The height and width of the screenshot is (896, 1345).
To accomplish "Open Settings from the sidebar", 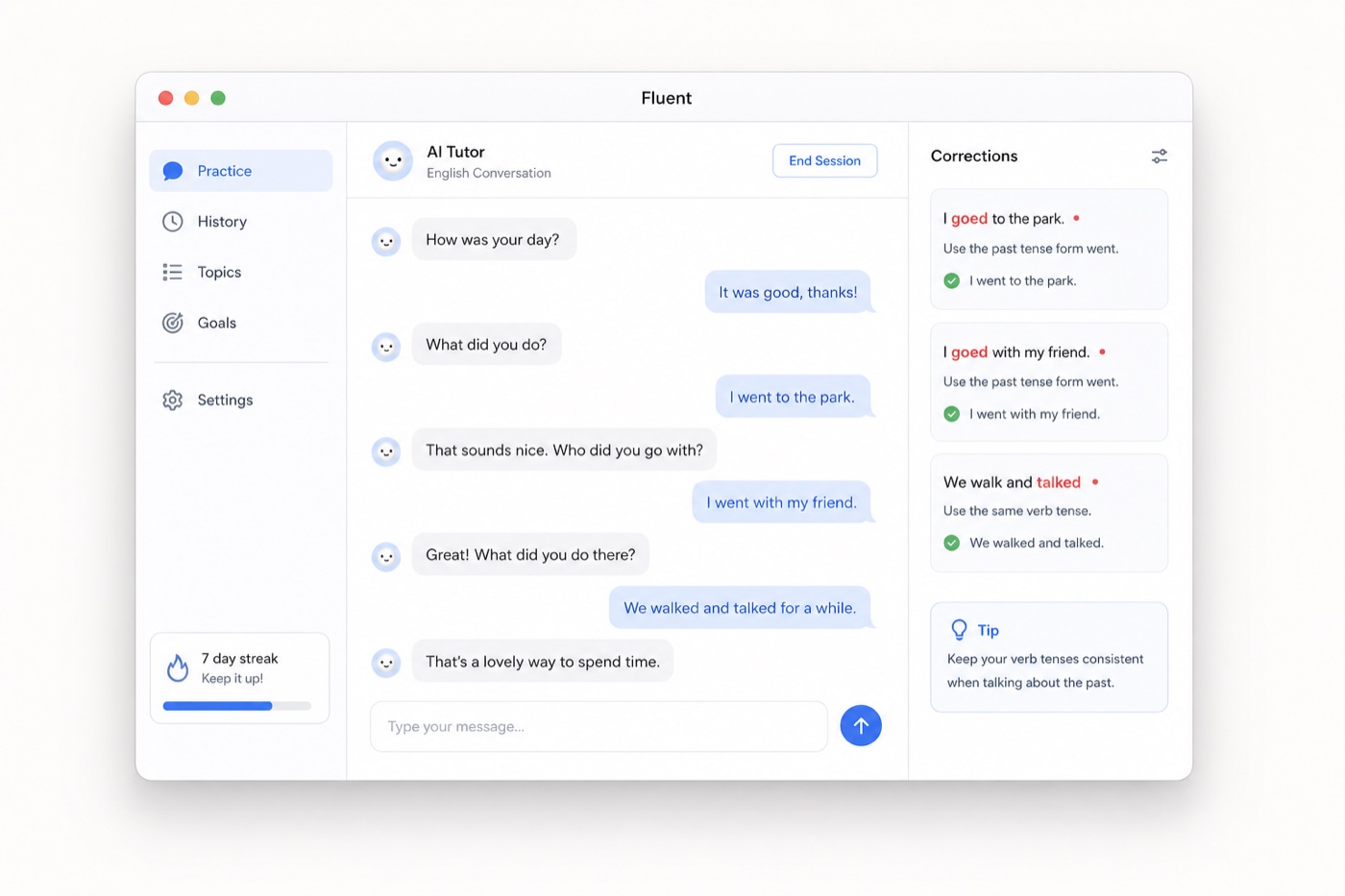I will pos(241,400).
